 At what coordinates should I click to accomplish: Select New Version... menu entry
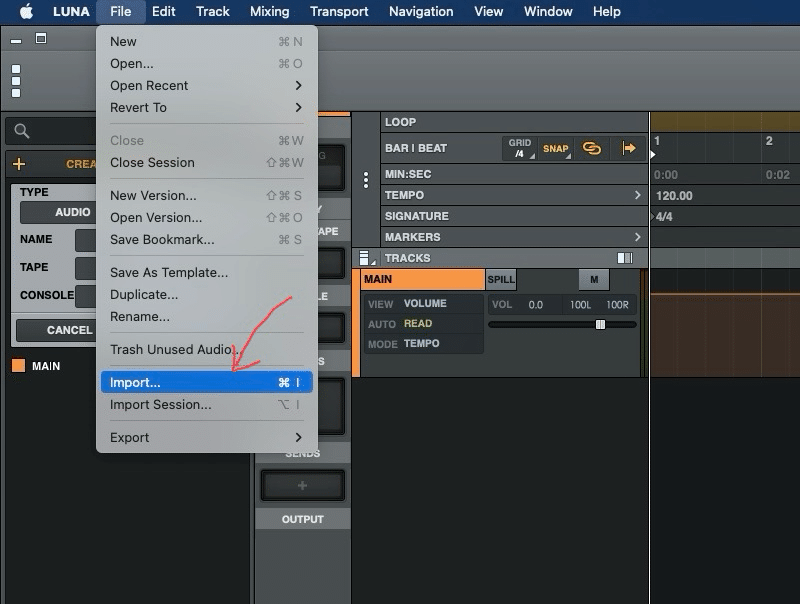pyautogui.click(x=206, y=196)
